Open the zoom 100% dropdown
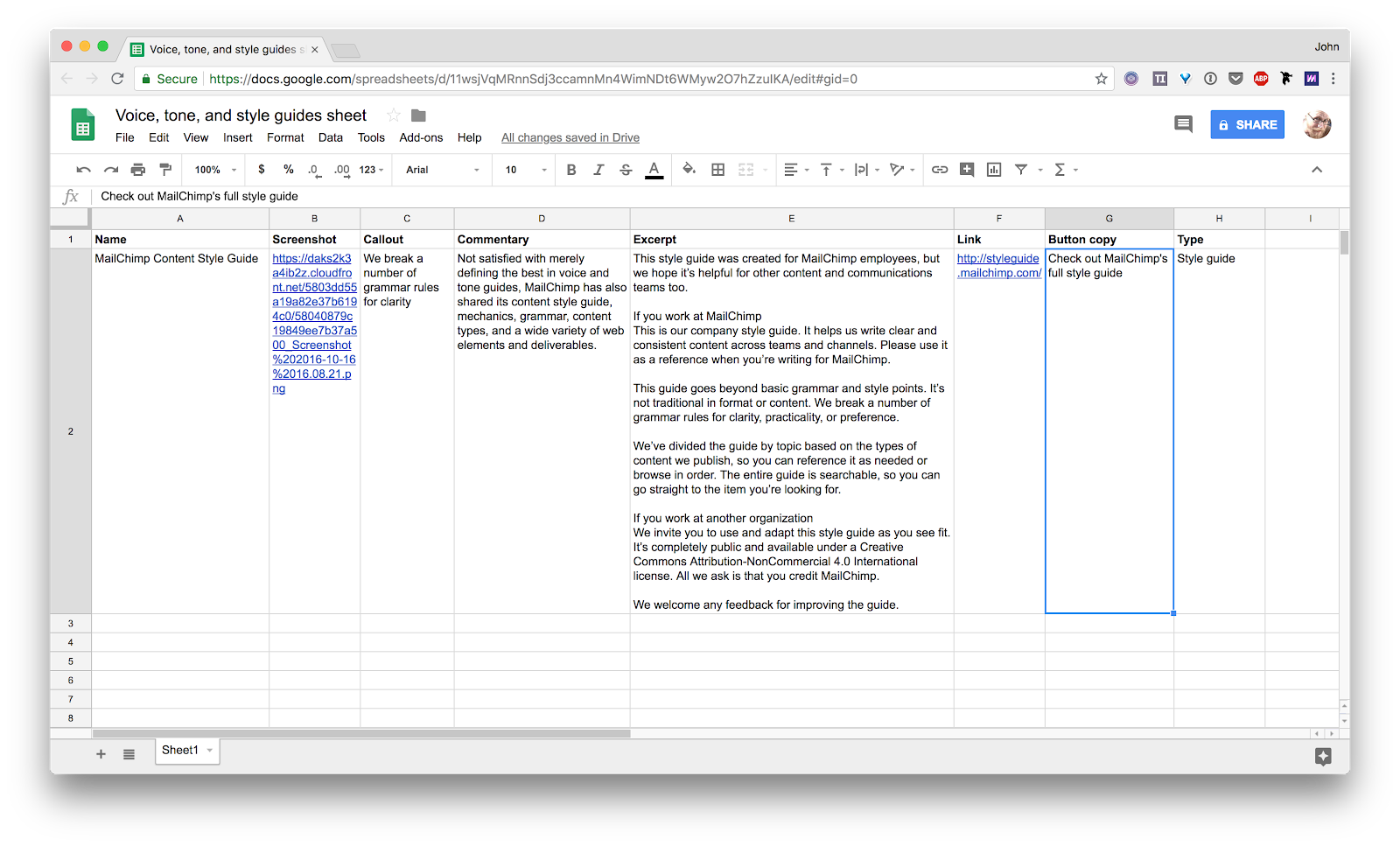This screenshot has height=846, width=1400. click(215, 170)
